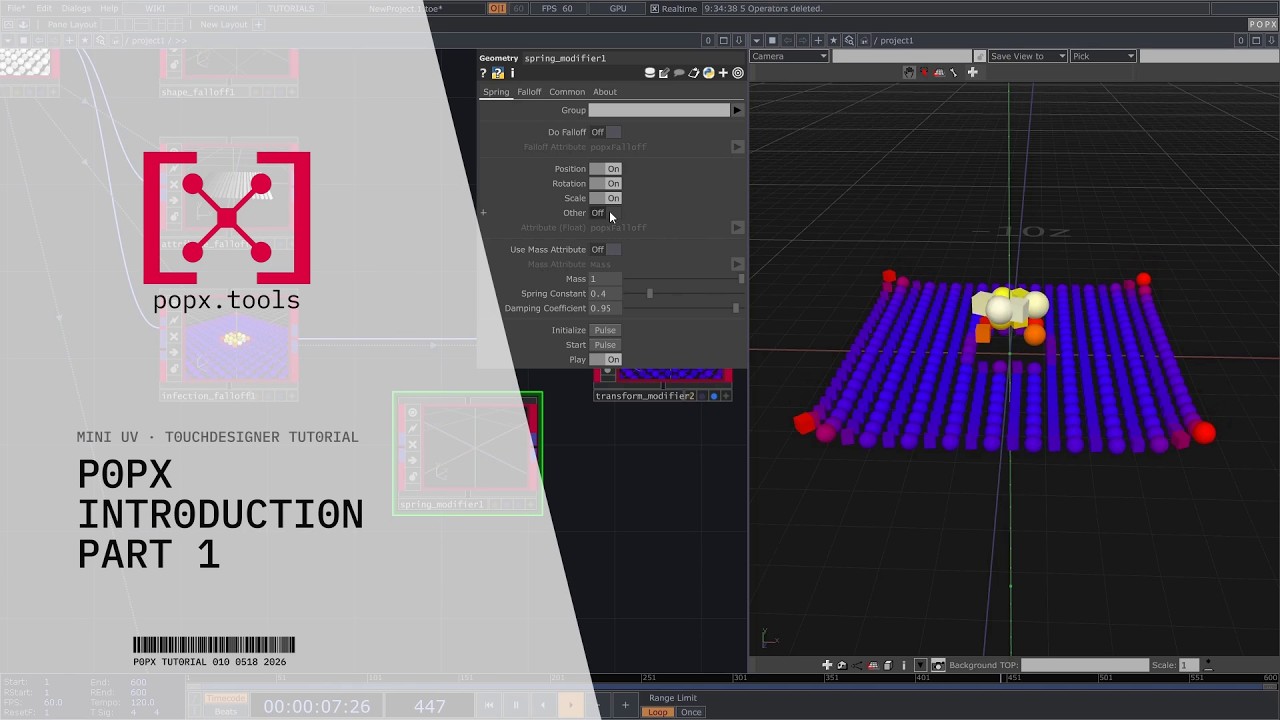1280x720 pixels.
Task: Click the Python language icon
Action: [708, 73]
